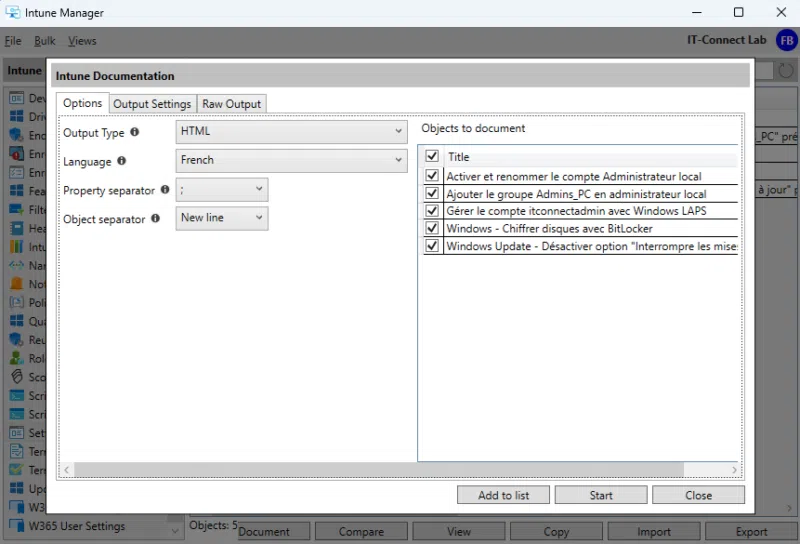
Task: Toggle the Title select-all checkbox
Action: (432, 156)
